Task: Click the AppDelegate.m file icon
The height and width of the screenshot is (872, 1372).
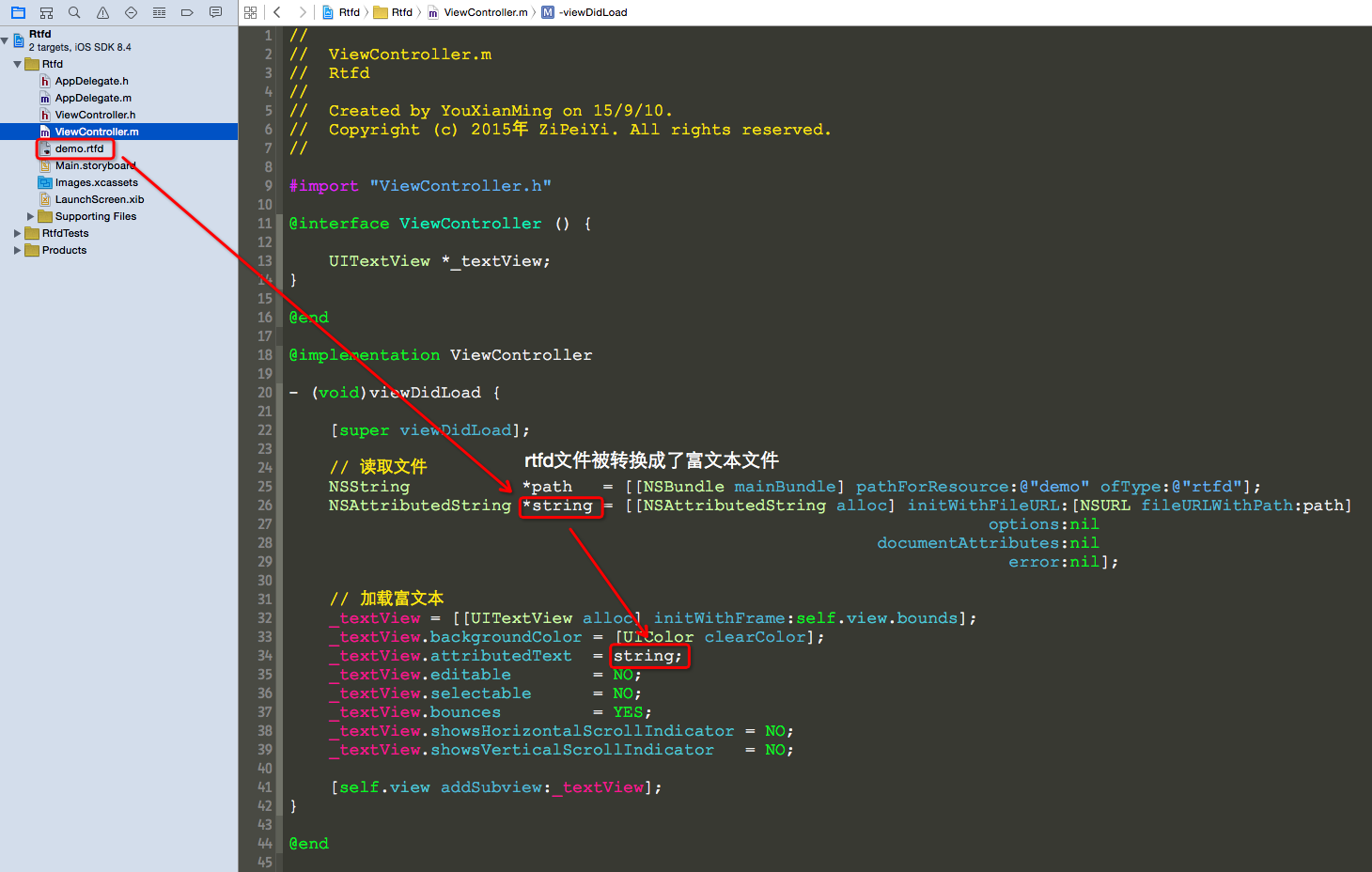Action: tap(45, 98)
